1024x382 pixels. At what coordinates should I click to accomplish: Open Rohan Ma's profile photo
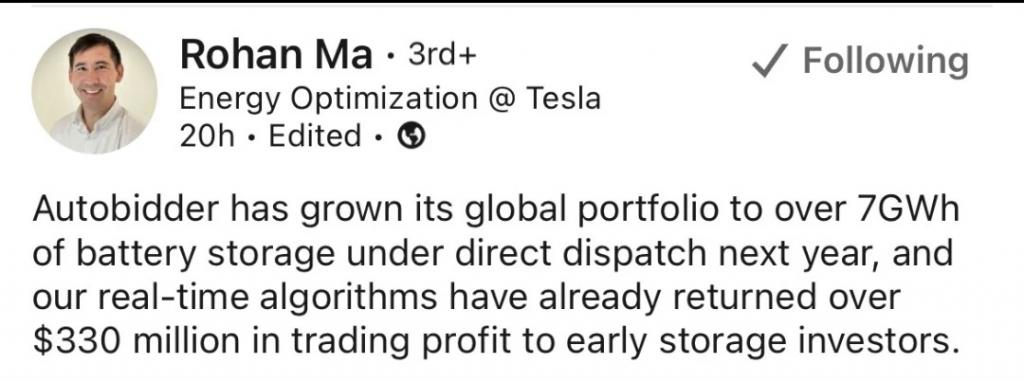point(94,90)
